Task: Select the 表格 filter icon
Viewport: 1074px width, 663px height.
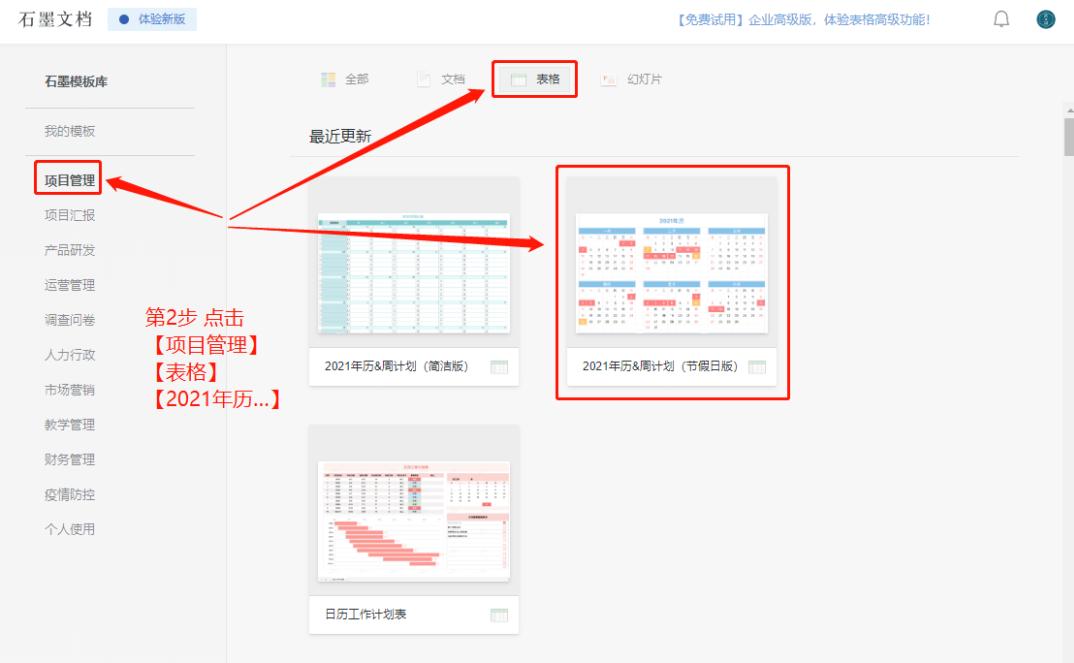Action: click(519, 81)
